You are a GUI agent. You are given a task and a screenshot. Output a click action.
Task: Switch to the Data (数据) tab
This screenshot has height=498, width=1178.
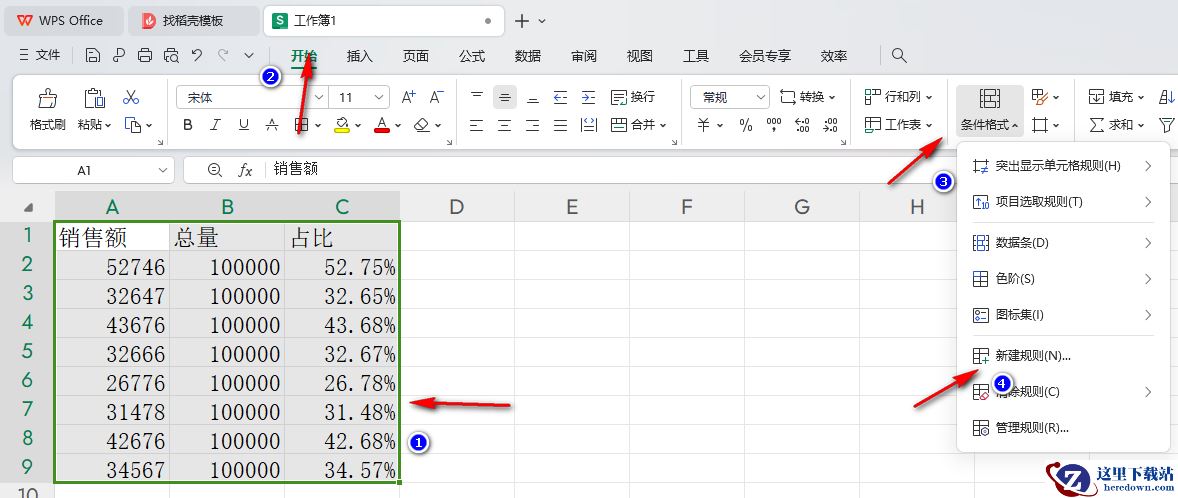coord(528,56)
